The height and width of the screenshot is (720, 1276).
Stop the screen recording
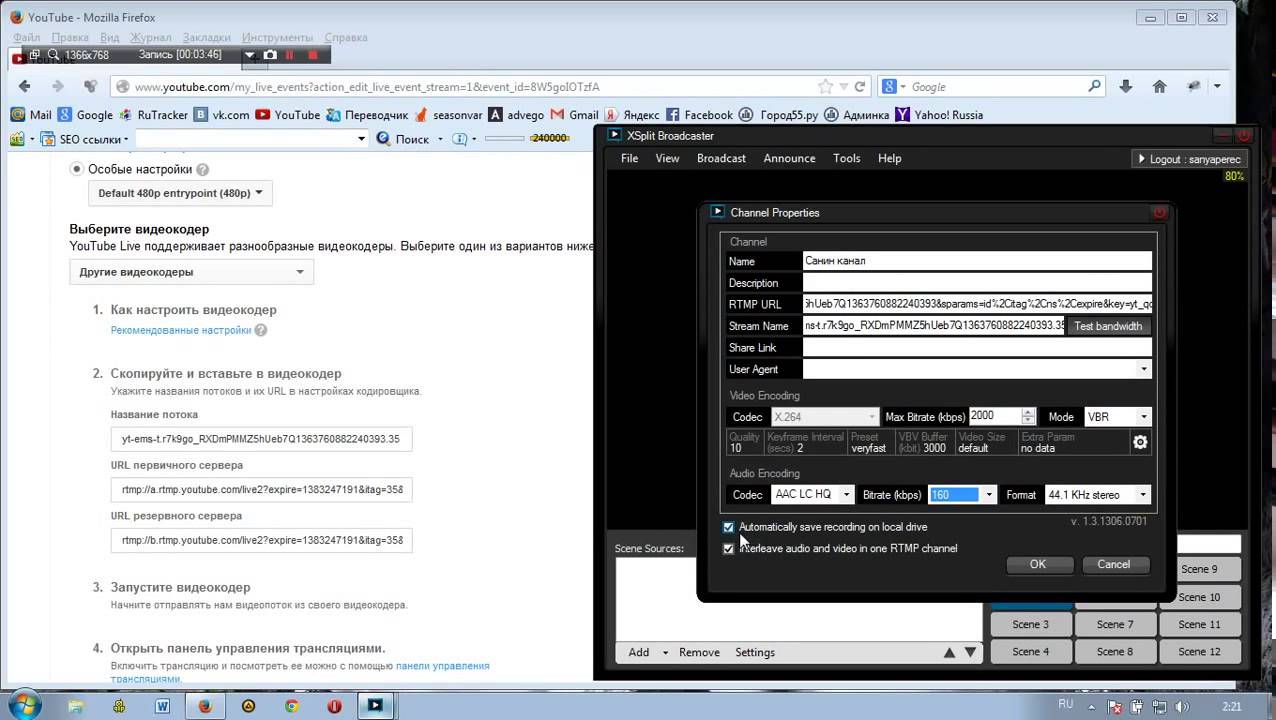click(x=312, y=55)
